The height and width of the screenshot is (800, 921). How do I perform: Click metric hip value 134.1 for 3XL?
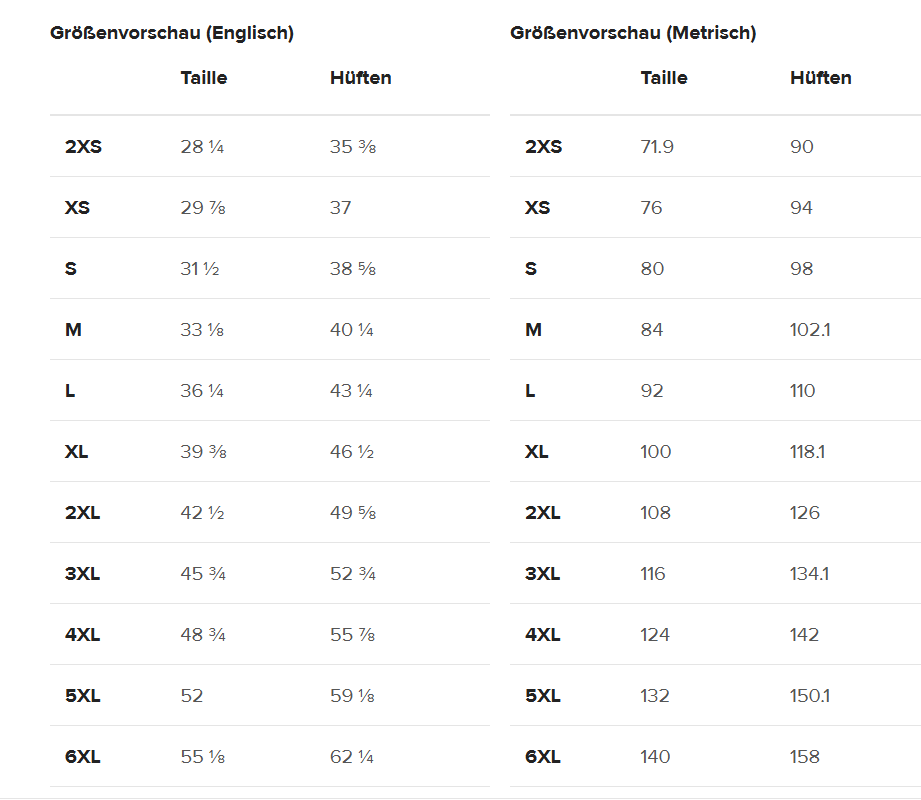coord(810,574)
